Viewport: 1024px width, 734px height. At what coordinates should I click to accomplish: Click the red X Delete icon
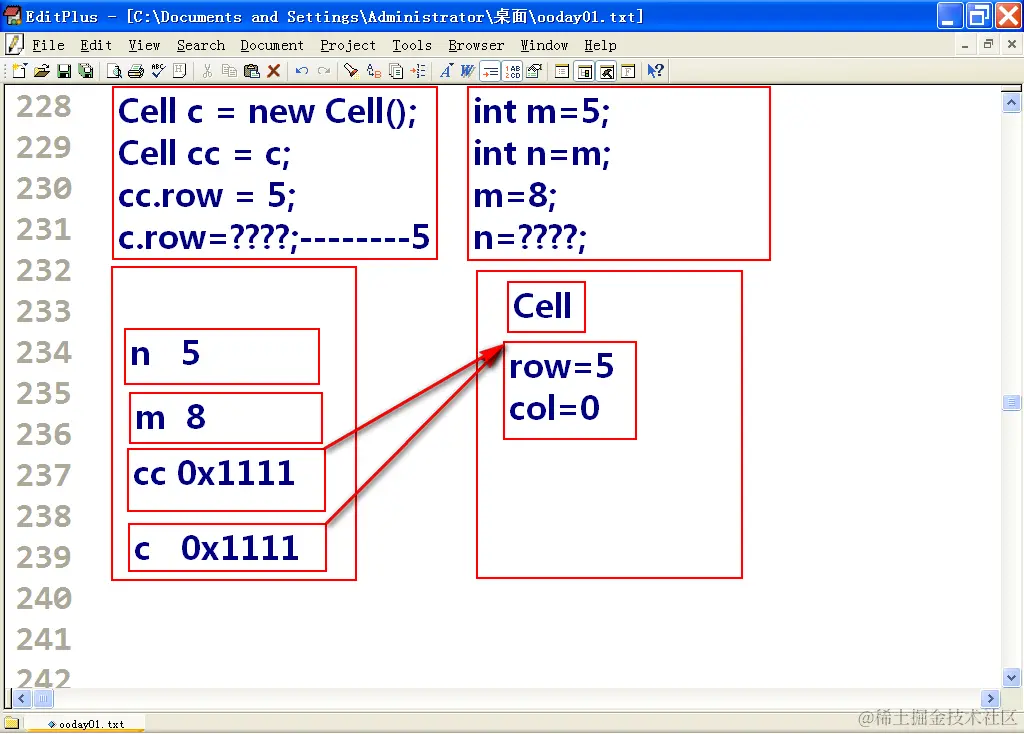(x=274, y=71)
